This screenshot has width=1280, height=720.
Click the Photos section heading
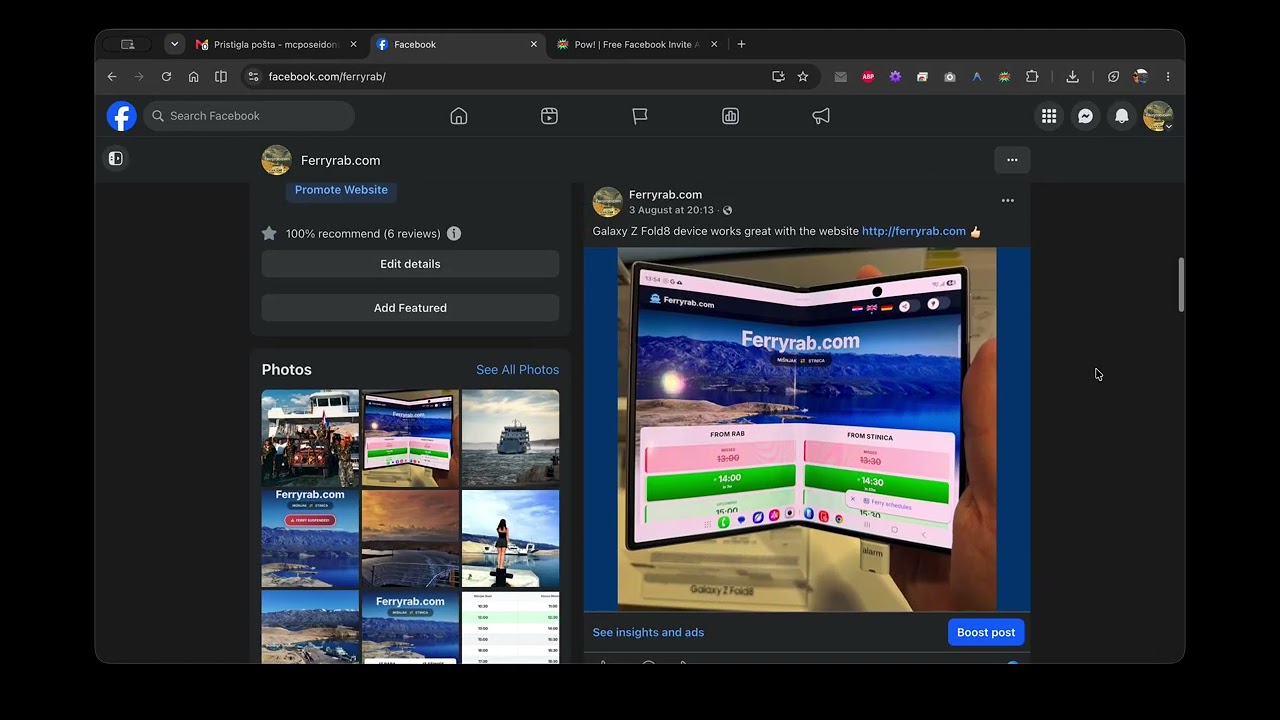coord(287,370)
